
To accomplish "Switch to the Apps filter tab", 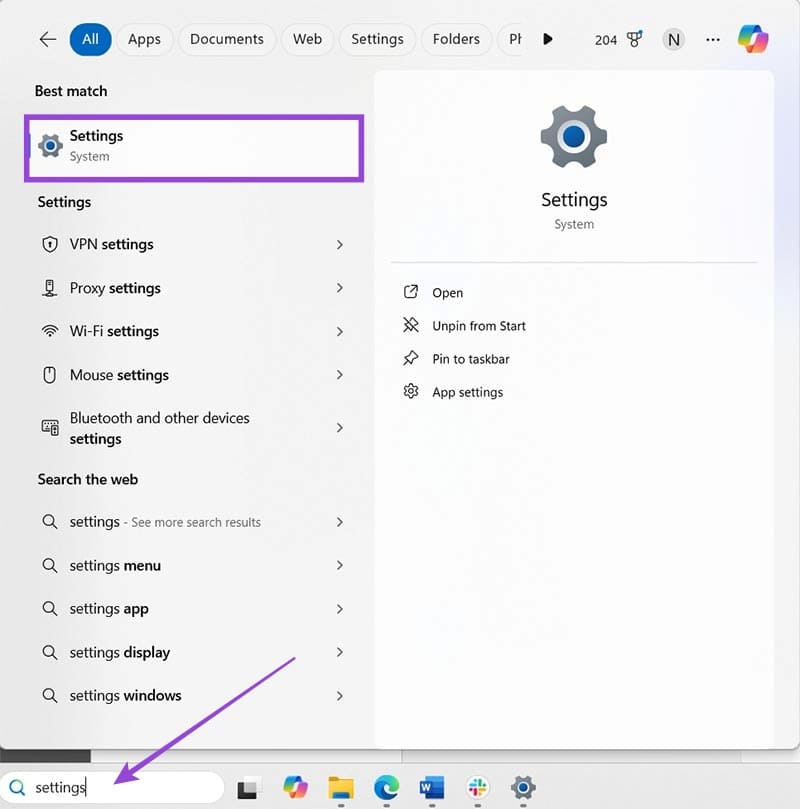I will click(144, 39).
